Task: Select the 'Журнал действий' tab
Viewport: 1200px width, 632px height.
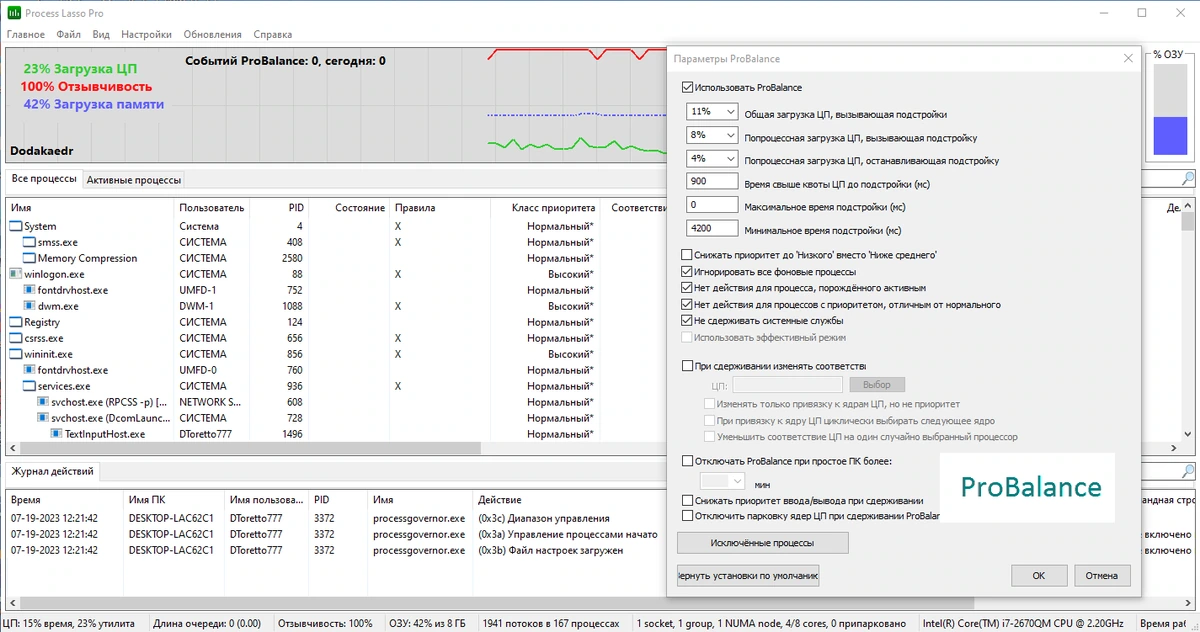Action: pyautogui.click(x=53, y=471)
